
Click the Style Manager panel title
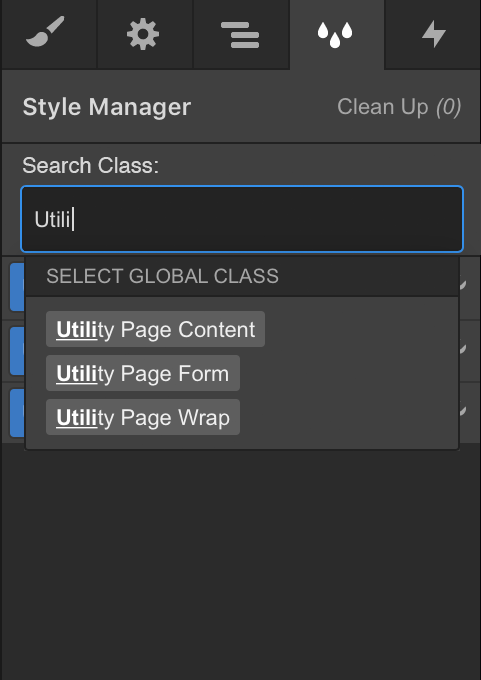(107, 107)
